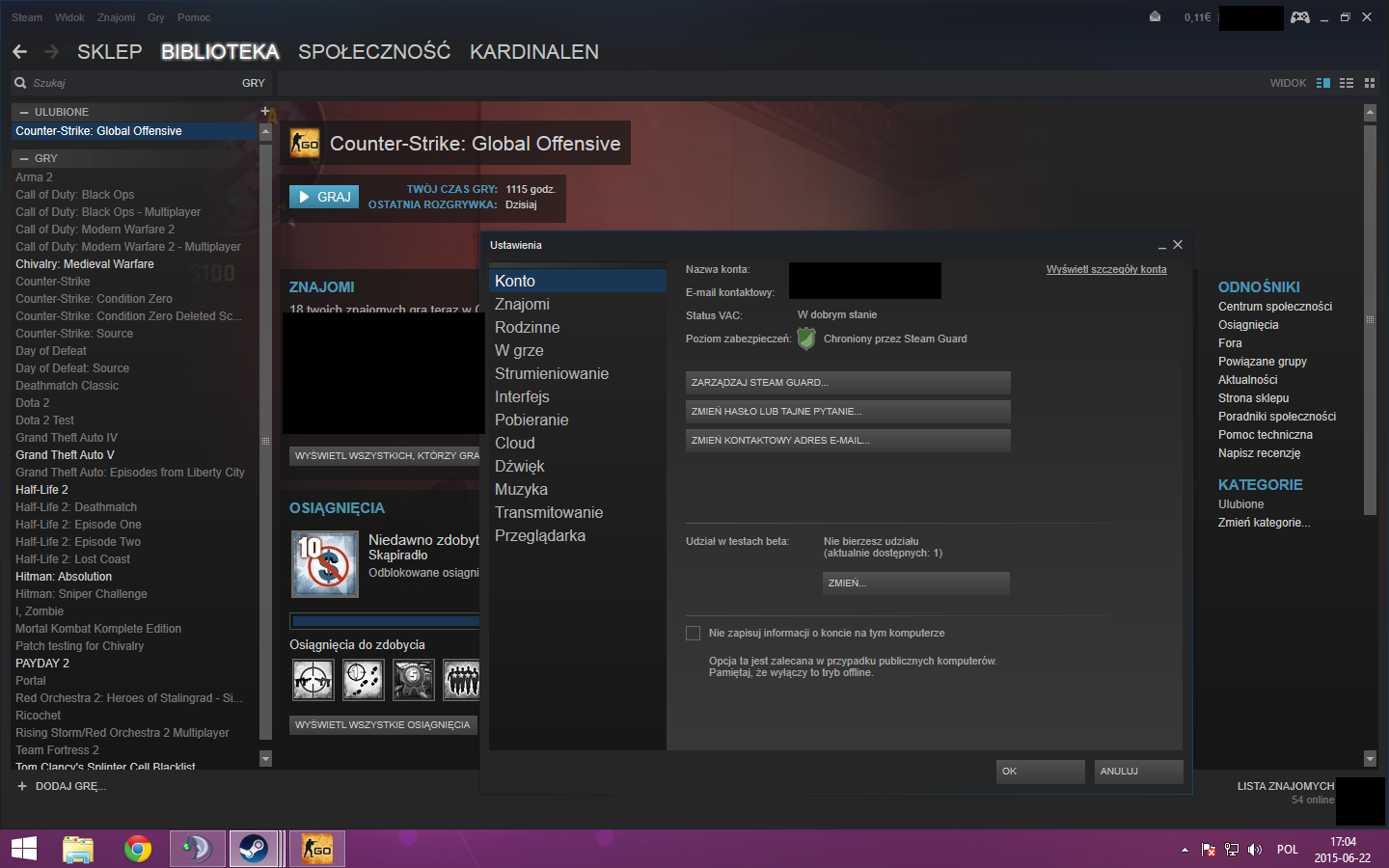The height and width of the screenshot is (868, 1389).
Task: Switch to detail view icon
Action: click(1323, 83)
